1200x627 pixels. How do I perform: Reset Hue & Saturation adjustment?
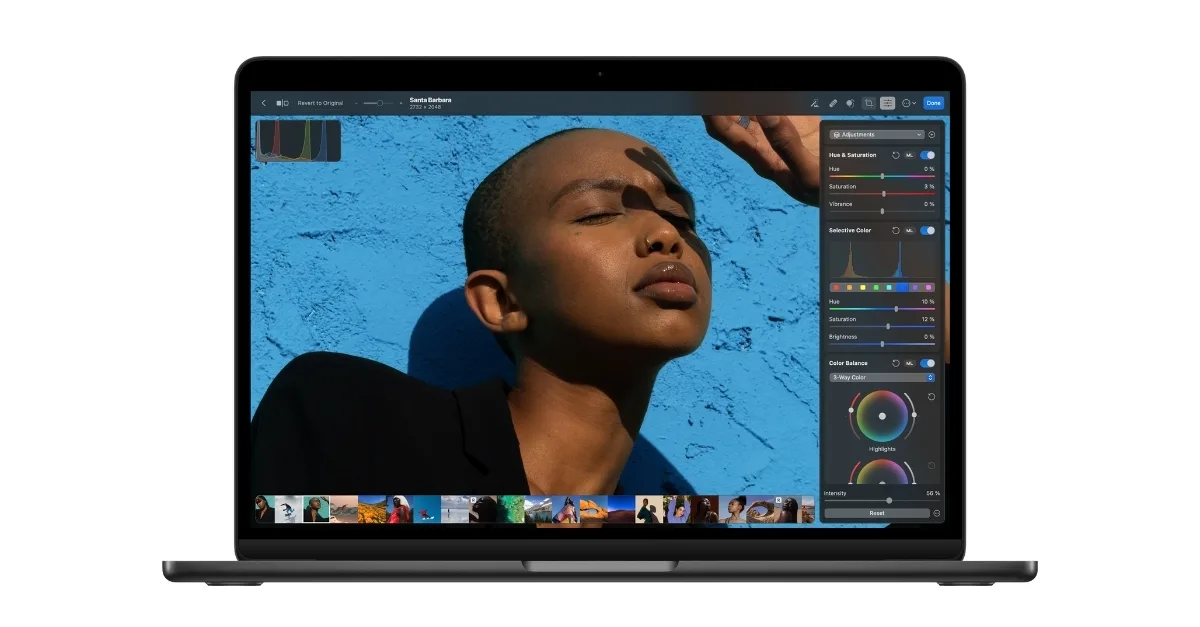click(x=896, y=155)
